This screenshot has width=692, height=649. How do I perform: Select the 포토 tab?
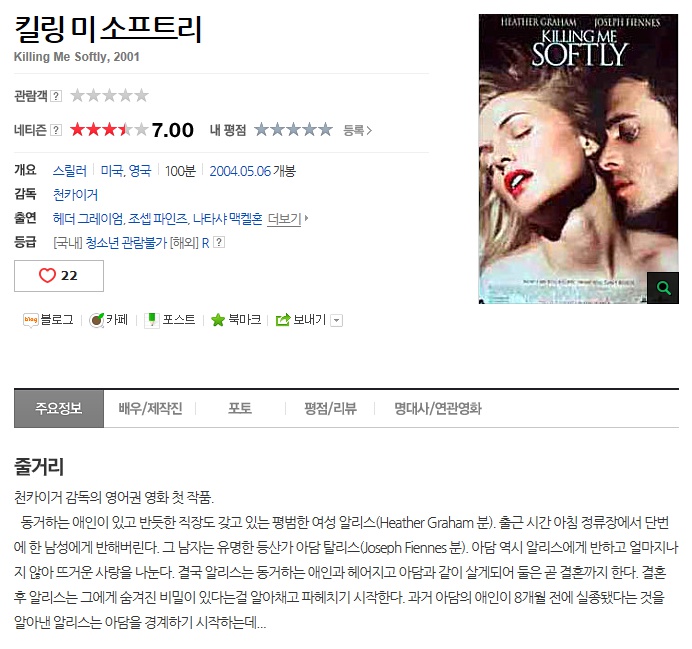[240, 409]
